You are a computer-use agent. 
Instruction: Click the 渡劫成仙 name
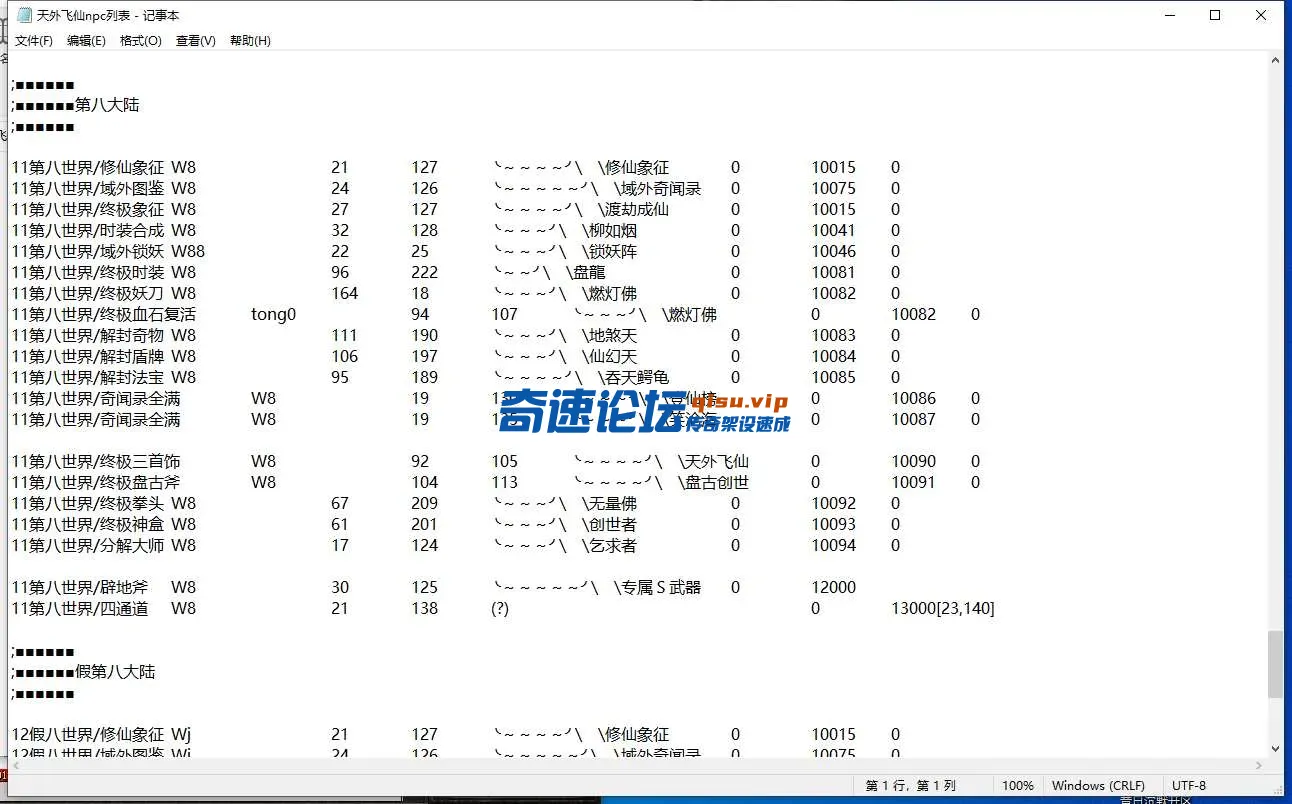pos(637,210)
